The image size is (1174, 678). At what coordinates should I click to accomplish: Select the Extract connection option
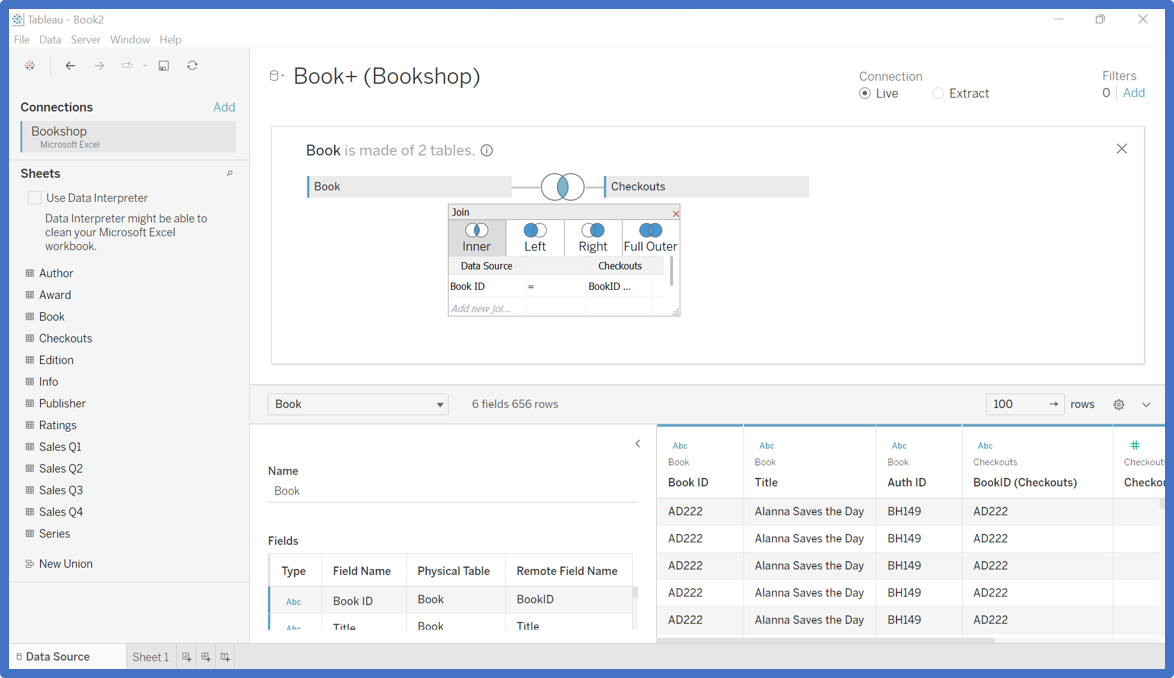pyautogui.click(x=938, y=94)
